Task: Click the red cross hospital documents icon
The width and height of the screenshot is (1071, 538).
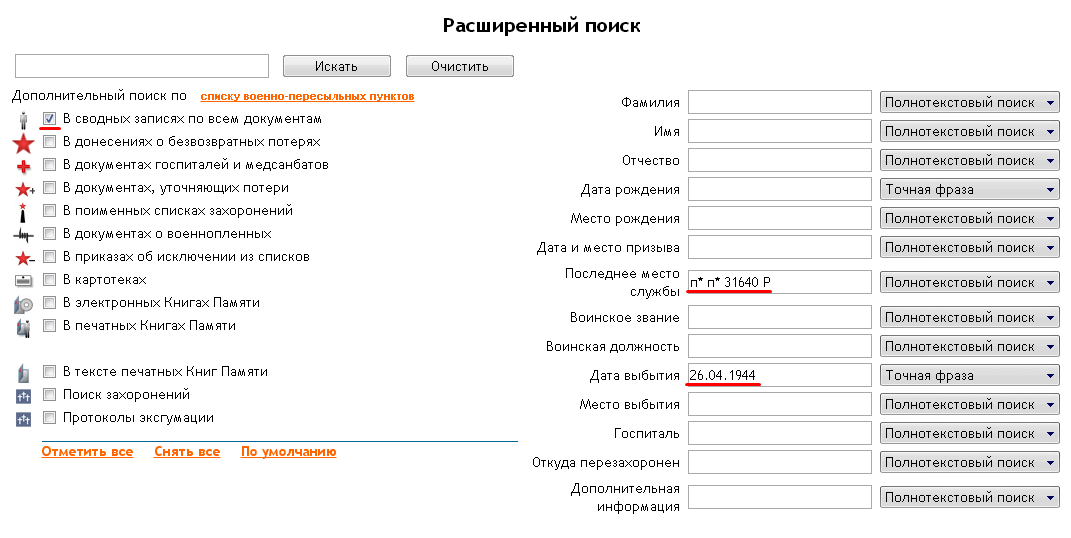Action: [x=23, y=166]
